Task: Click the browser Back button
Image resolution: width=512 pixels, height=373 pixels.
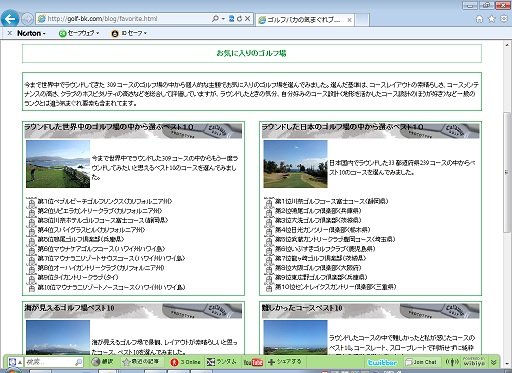Action: 10,19
